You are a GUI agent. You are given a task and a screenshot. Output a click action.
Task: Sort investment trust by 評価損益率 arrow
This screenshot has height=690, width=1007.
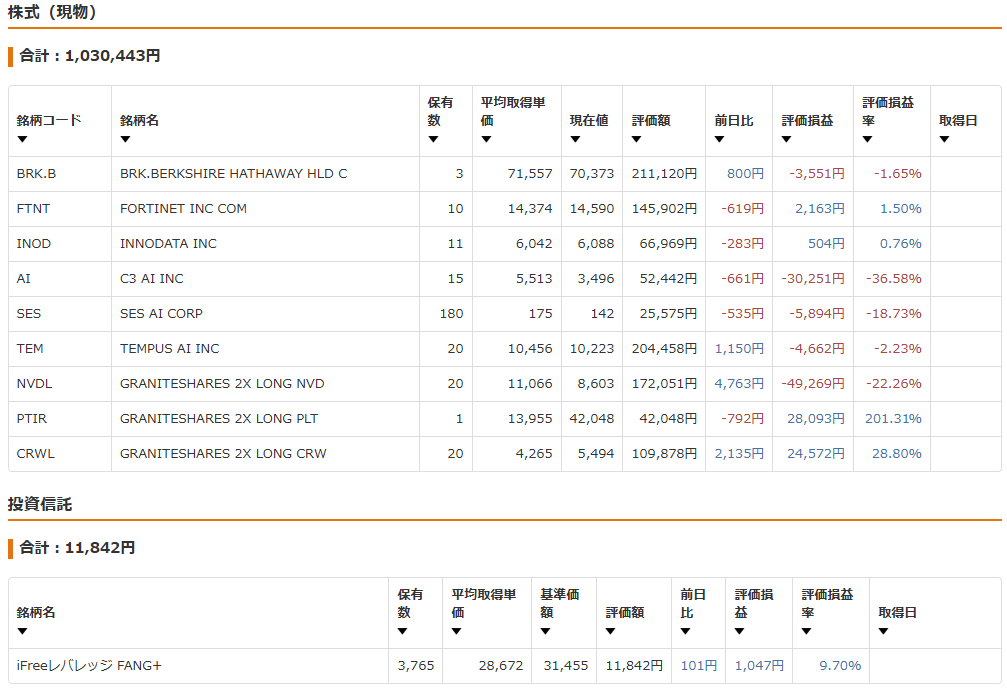click(806, 632)
